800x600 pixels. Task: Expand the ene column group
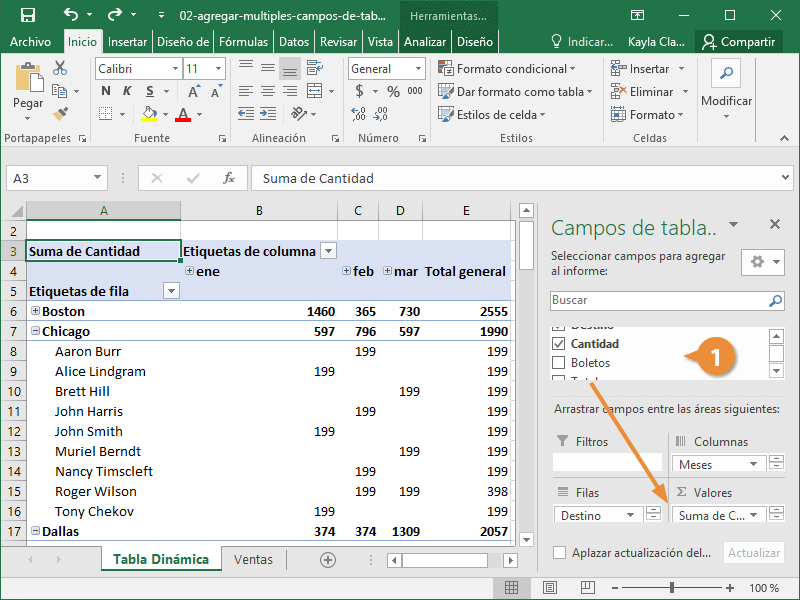tap(189, 270)
